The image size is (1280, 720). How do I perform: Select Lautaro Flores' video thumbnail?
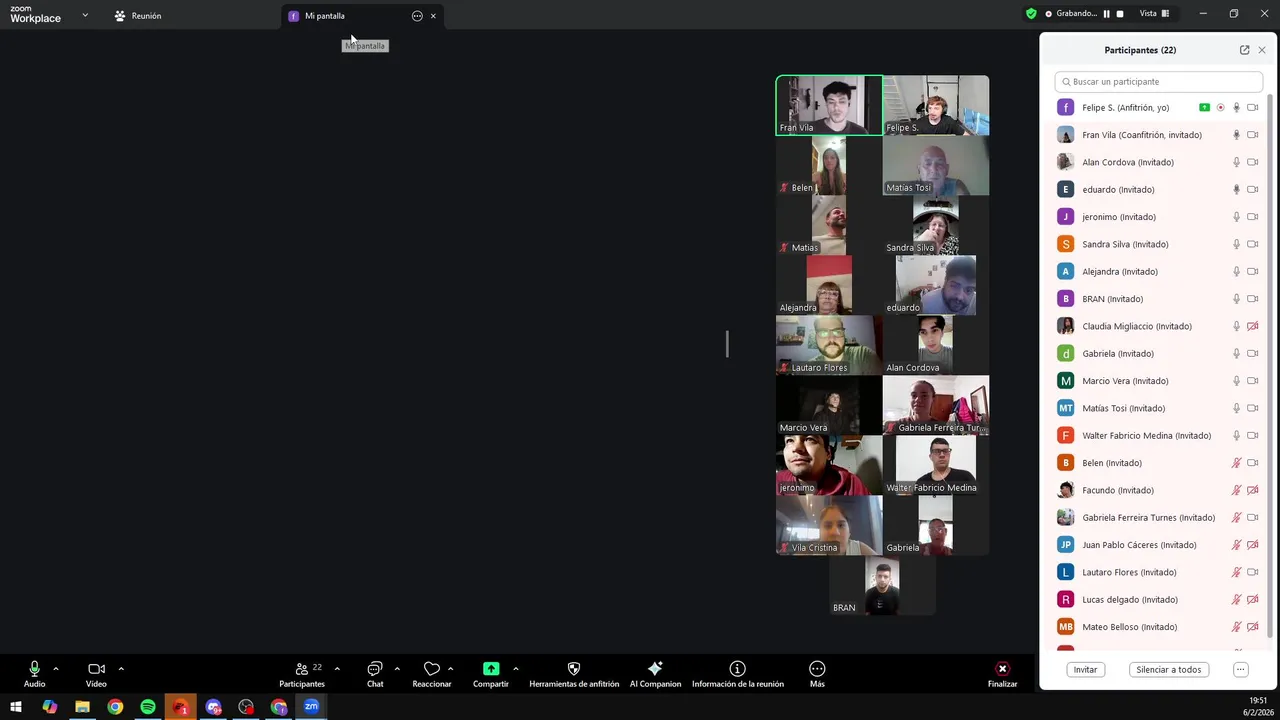[x=829, y=345]
